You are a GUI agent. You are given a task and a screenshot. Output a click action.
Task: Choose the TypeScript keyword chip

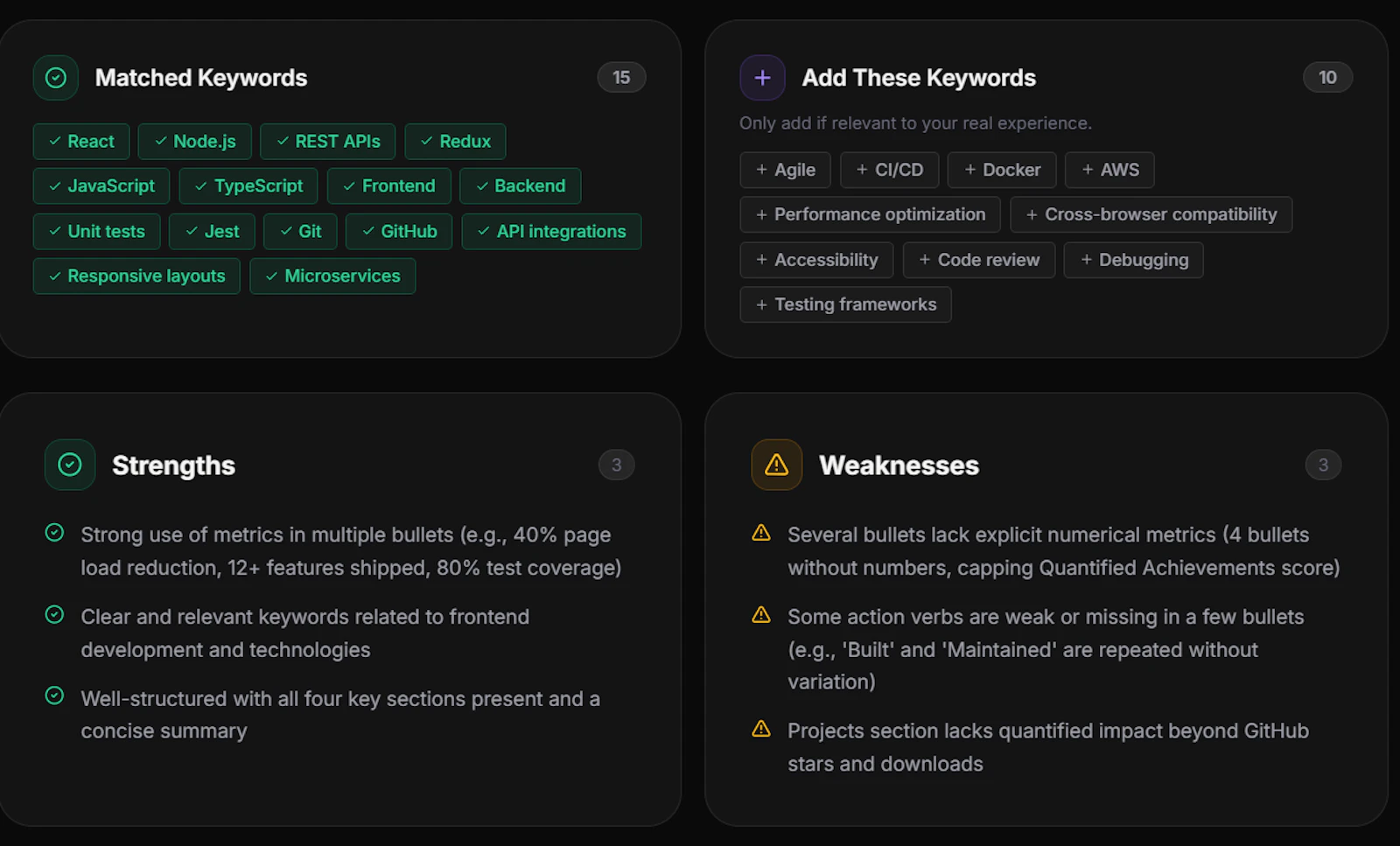tap(248, 186)
